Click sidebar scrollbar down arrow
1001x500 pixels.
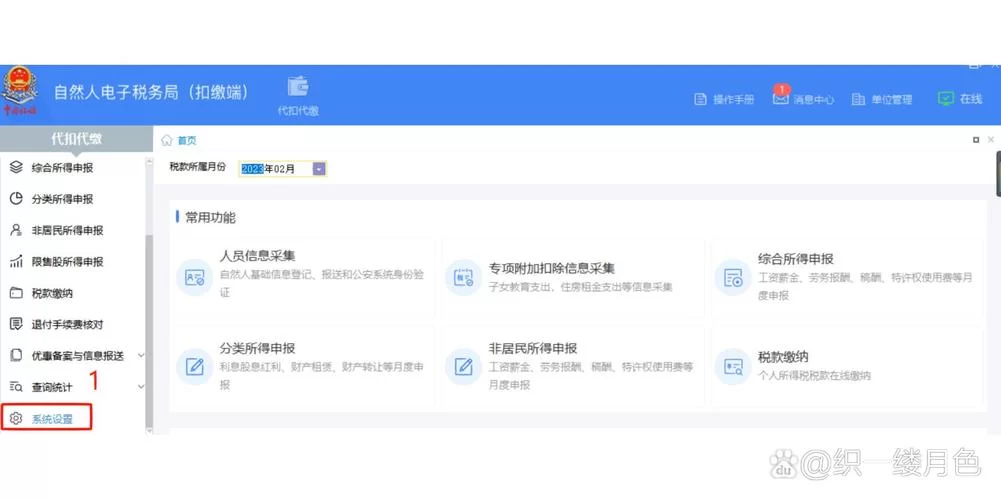pos(149,430)
